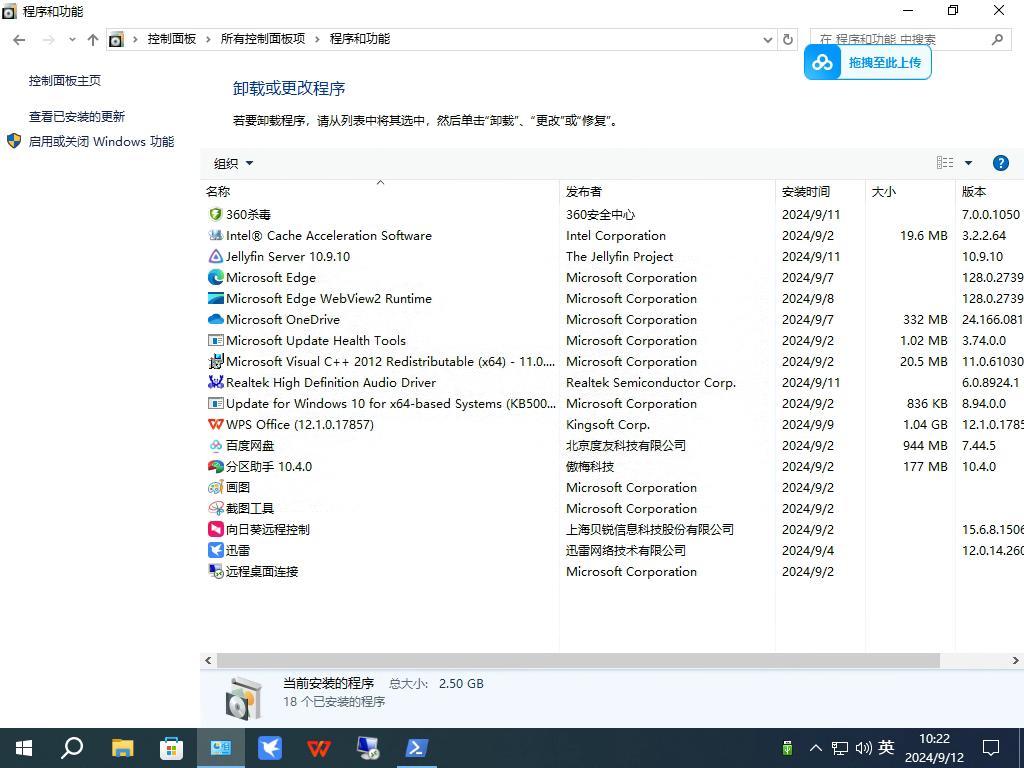Open 启用或关闭 Windows 功能 link

pos(101,142)
